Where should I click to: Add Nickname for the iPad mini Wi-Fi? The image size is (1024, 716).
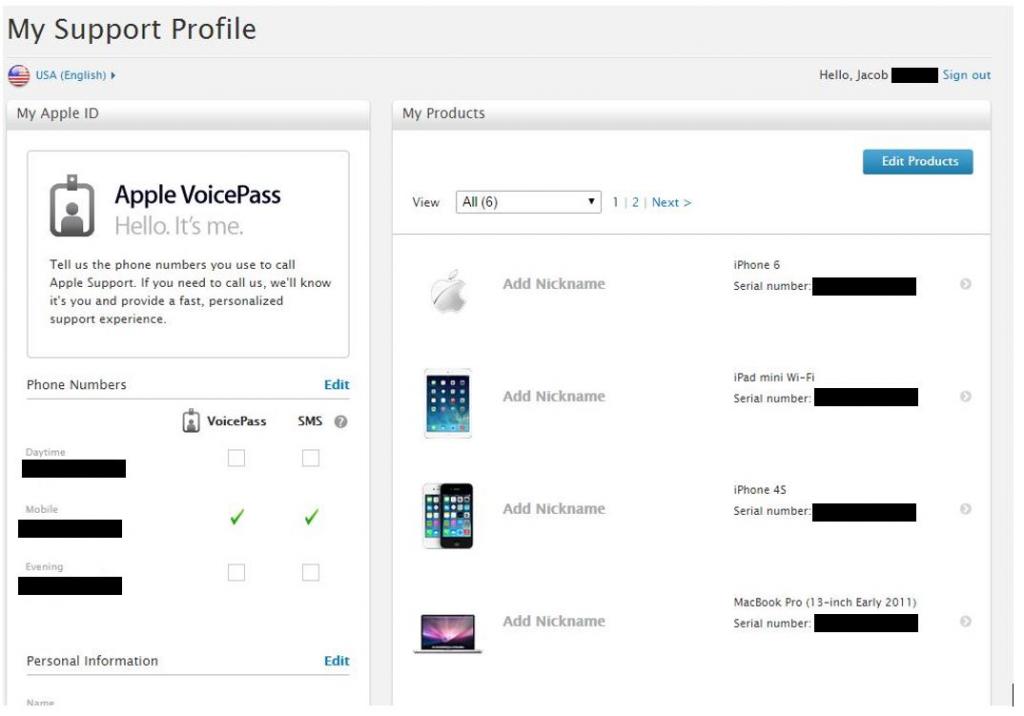(x=554, y=397)
